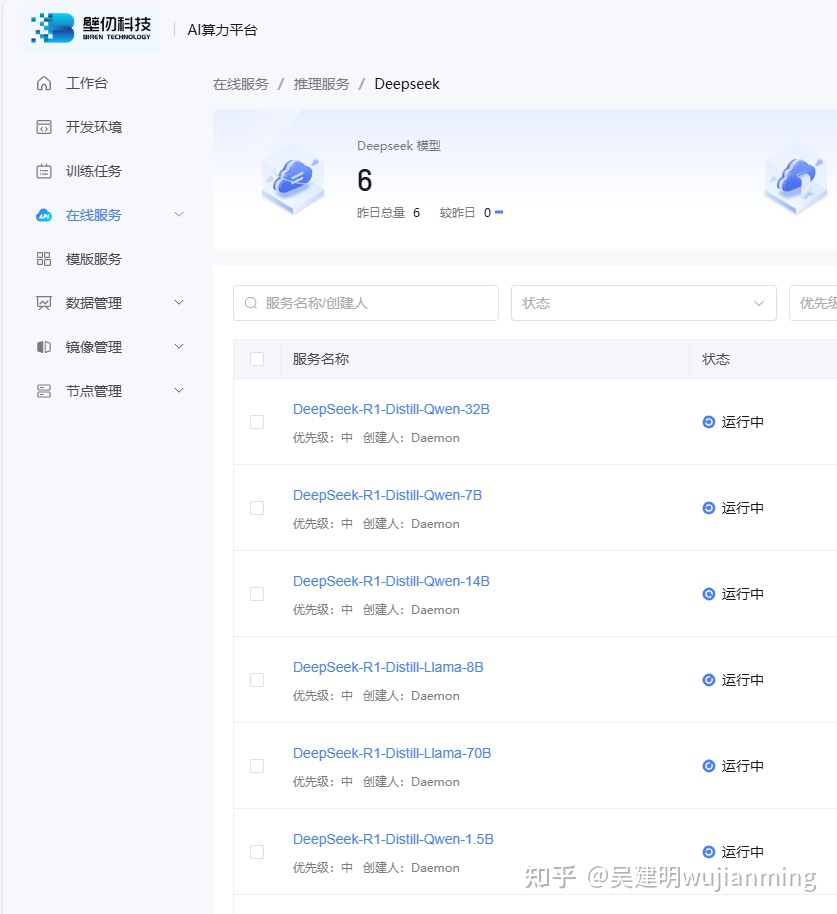Open 训练任务 via its calendar icon

tap(42, 171)
